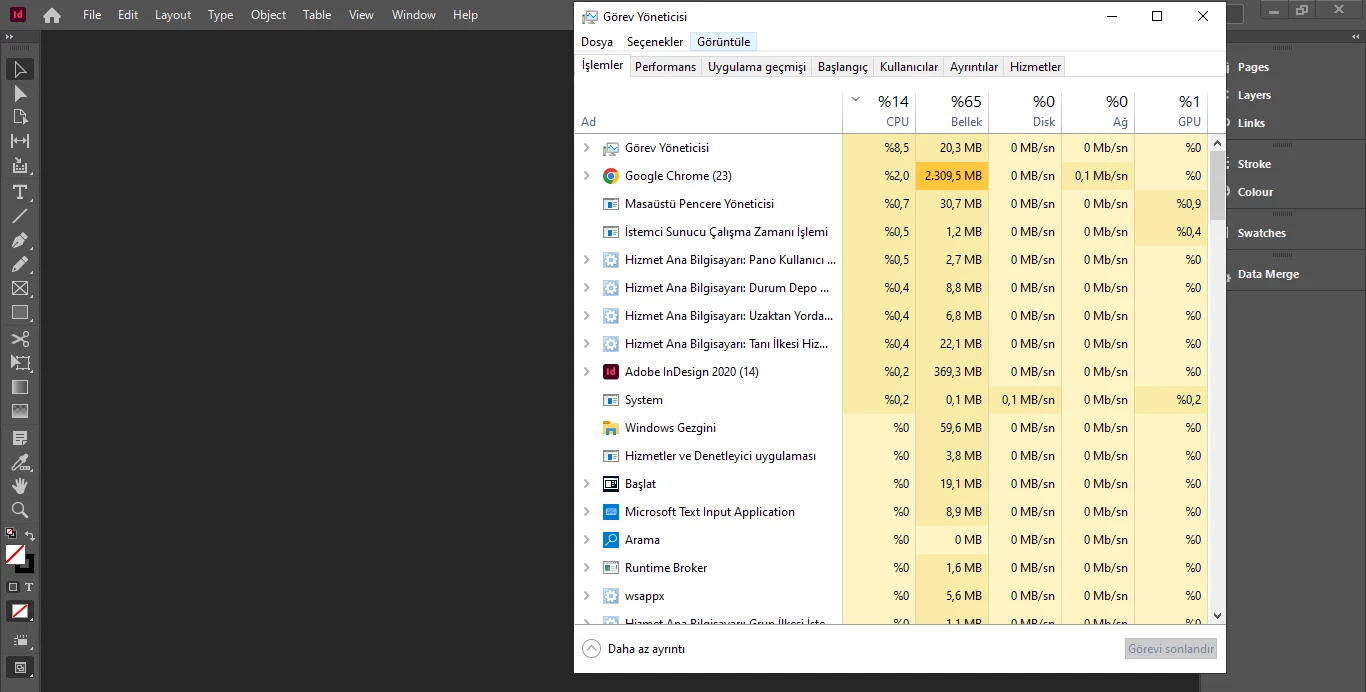Expand the wsappx process row
Screen dimensions: 1366x692
click(586, 596)
